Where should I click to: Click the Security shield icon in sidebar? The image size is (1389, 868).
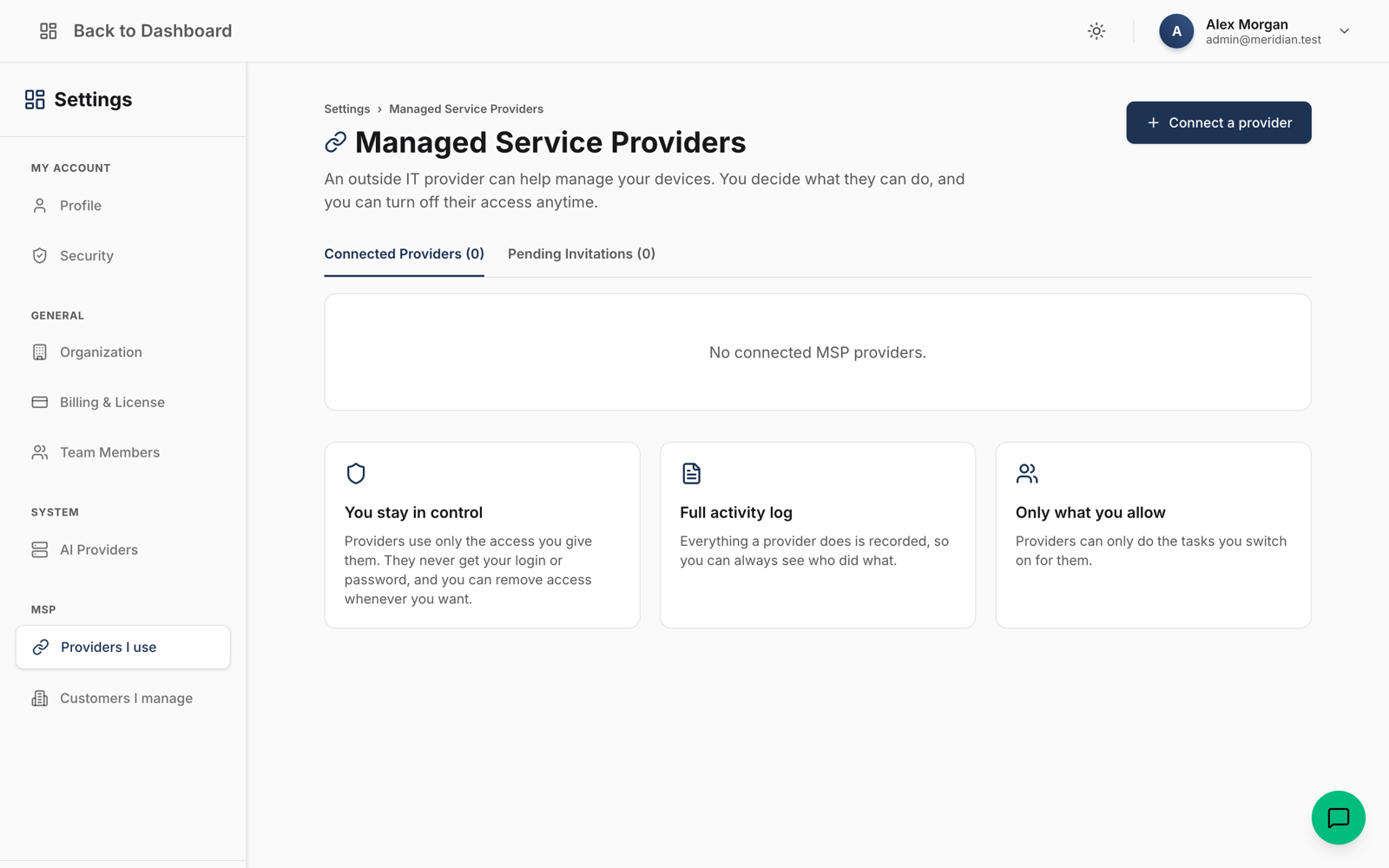click(x=40, y=256)
